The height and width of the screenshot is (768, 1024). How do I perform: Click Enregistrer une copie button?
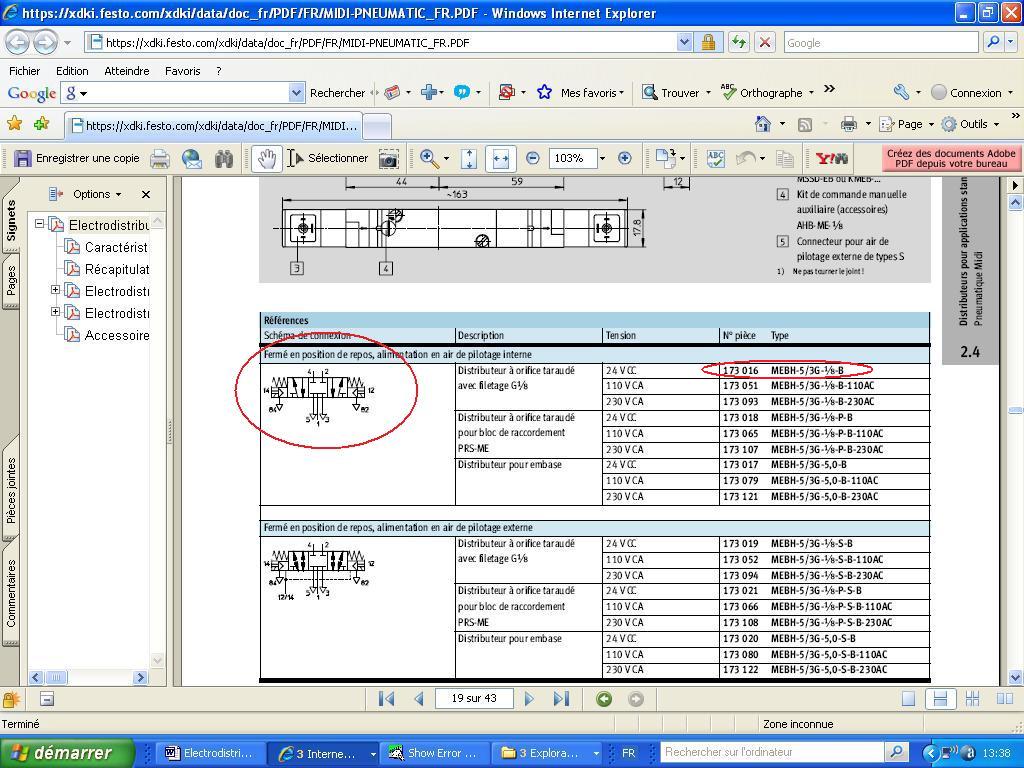click(x=77, y=158)
